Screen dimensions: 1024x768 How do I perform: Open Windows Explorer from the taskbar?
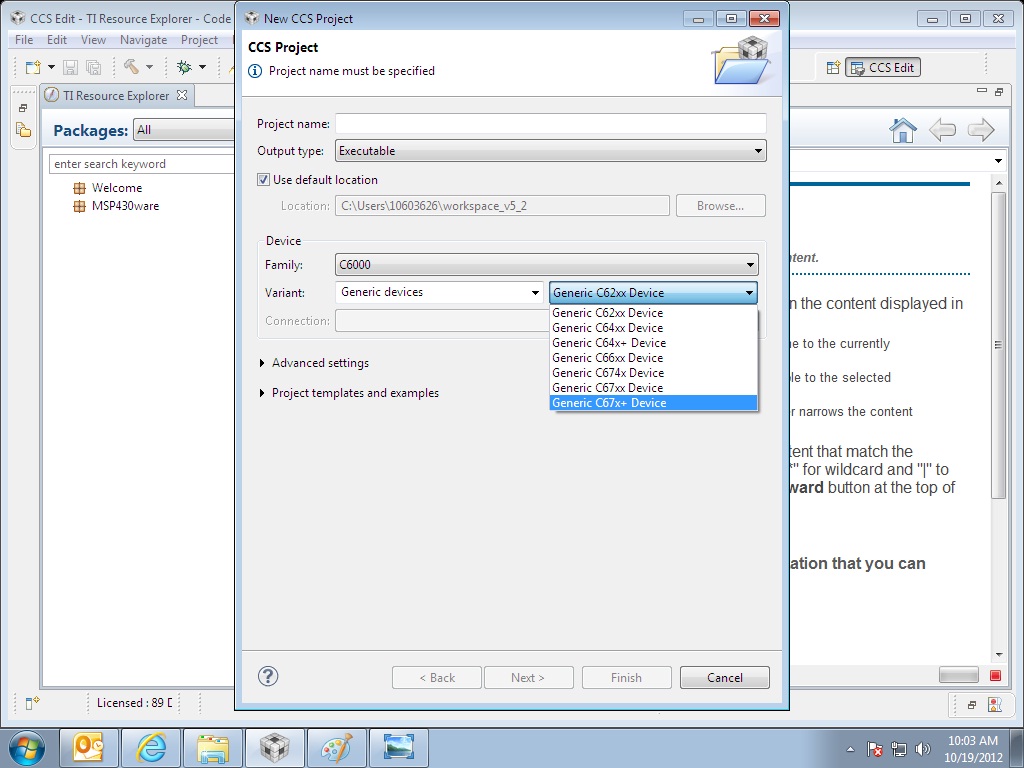tap(213, 748)
